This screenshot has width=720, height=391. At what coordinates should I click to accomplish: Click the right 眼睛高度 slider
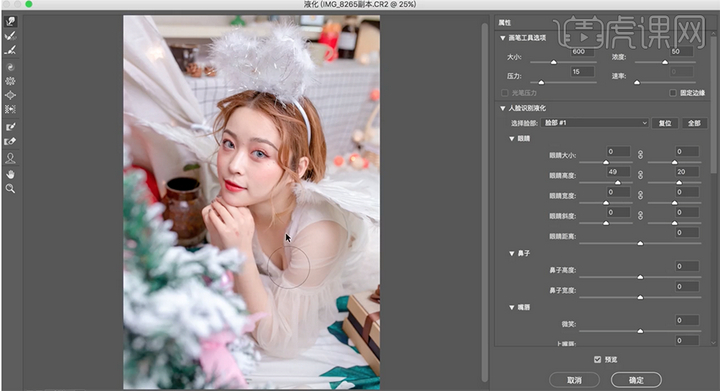point(675,183)
